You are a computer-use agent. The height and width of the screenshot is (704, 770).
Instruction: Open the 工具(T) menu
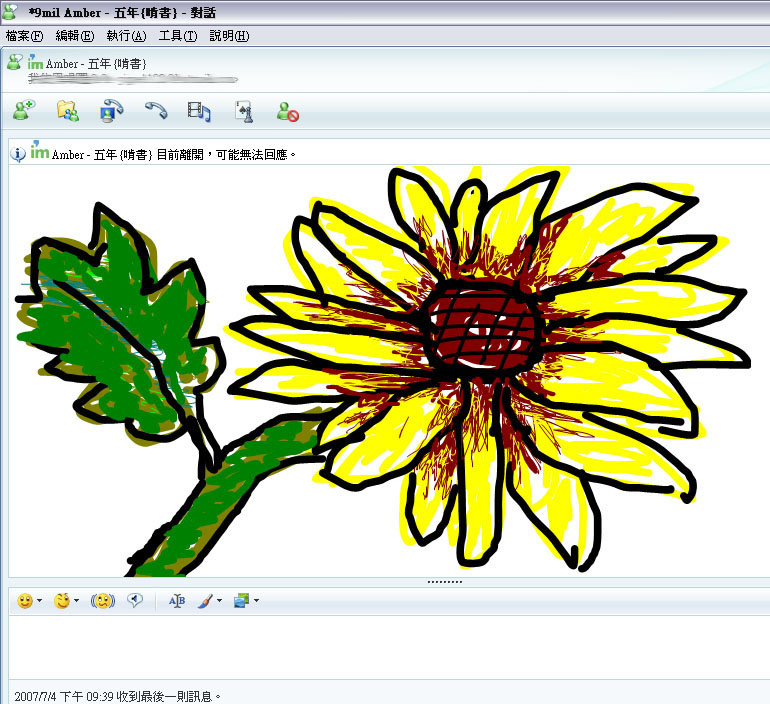[177, 36]
